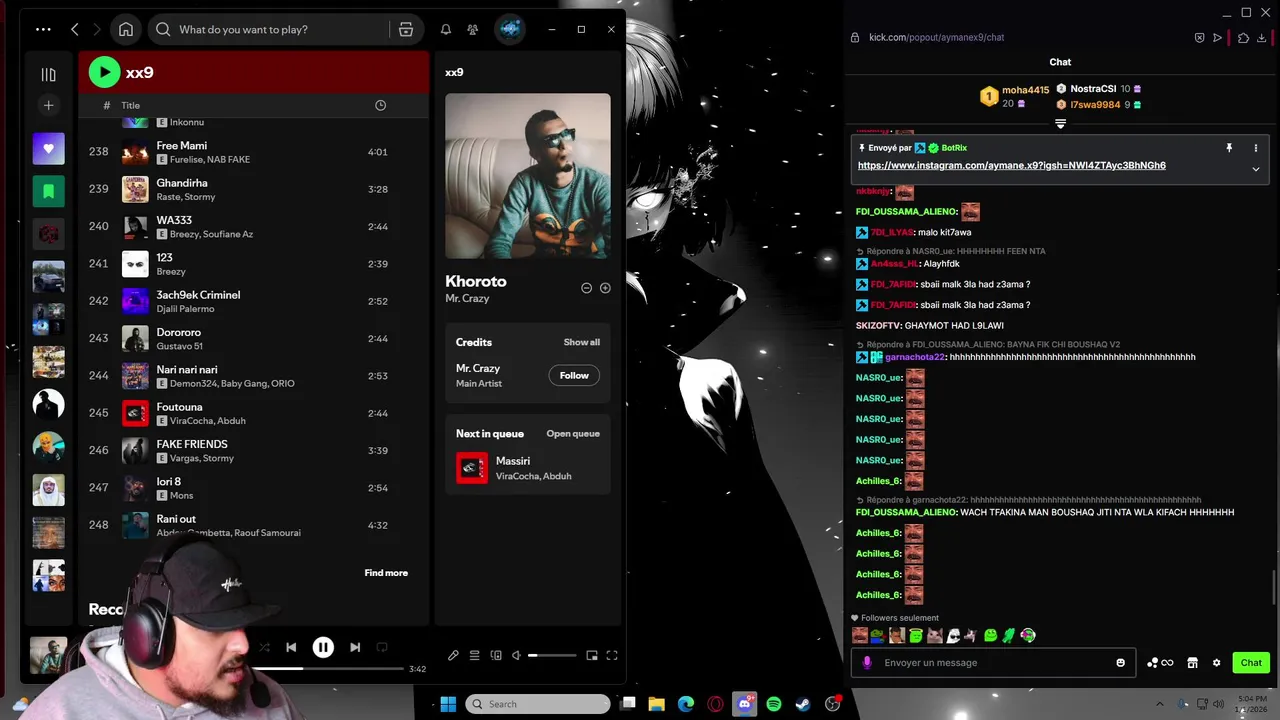Open the green bookmark Your Episodes item
Viewport: 1280px width, 720px height.
(48, 191)
